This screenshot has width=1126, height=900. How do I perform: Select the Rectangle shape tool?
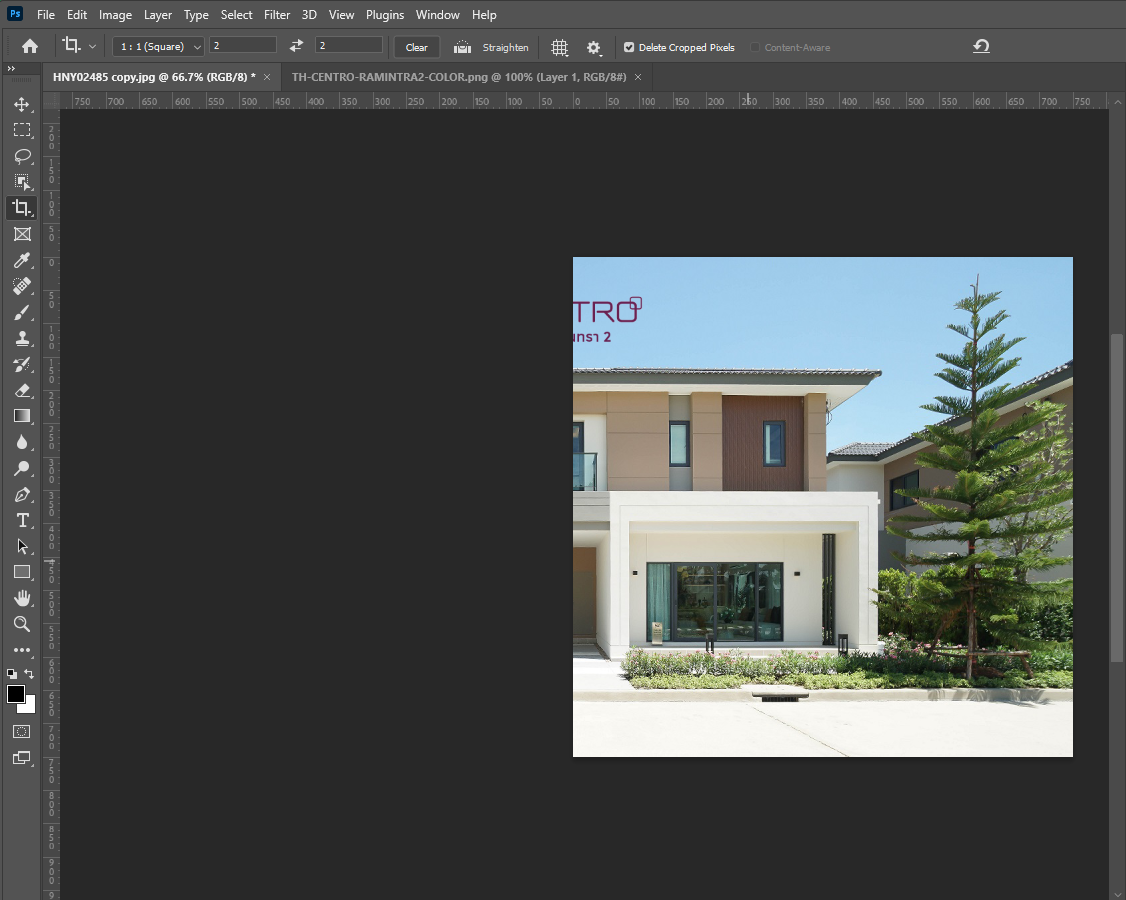(x=22, y=572)
